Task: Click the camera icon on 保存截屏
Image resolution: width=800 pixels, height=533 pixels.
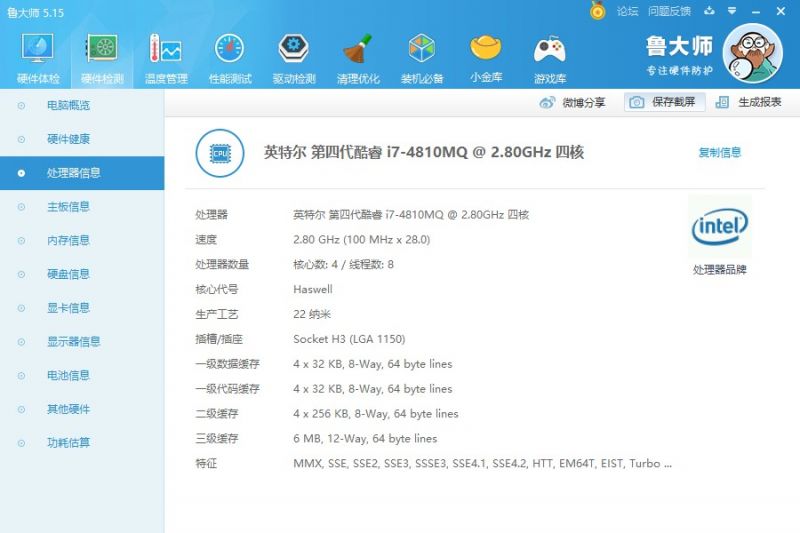Action: [636, 103]
